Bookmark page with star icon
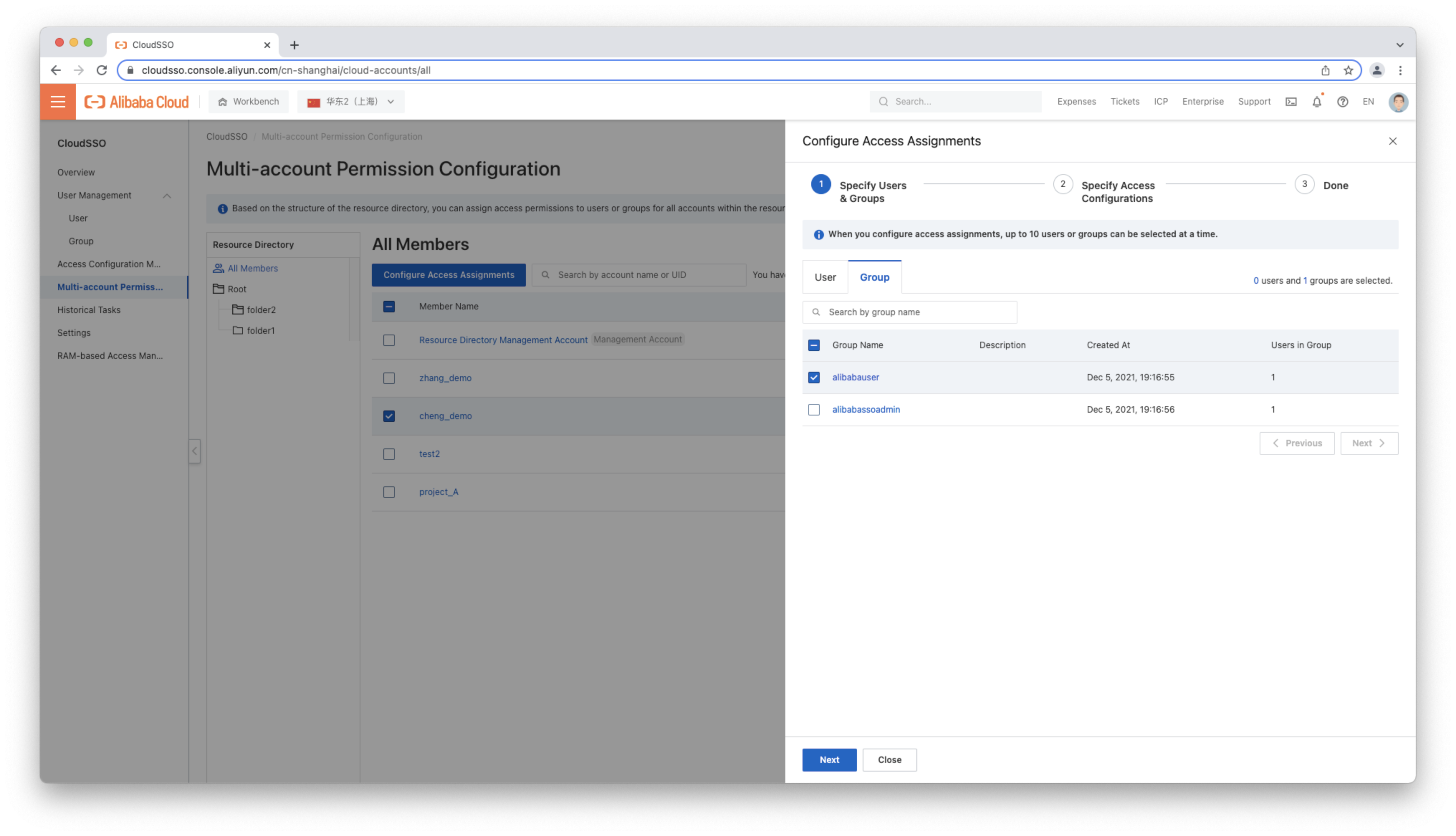 click(1348, 70)
